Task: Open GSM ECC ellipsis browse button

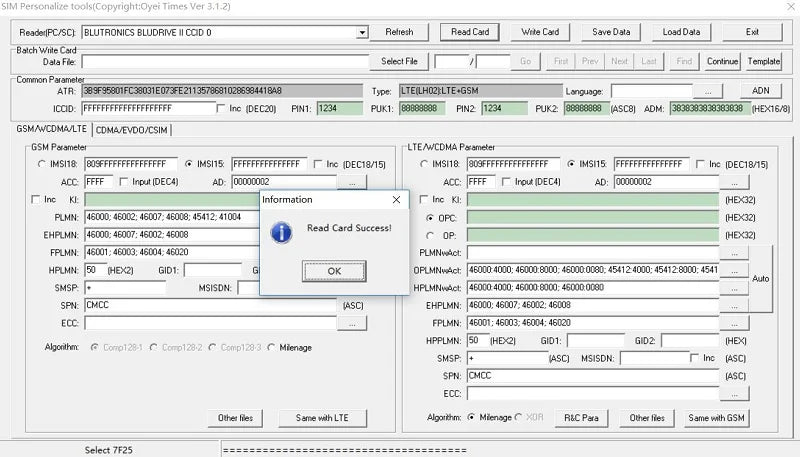Action: coord(352,324)
